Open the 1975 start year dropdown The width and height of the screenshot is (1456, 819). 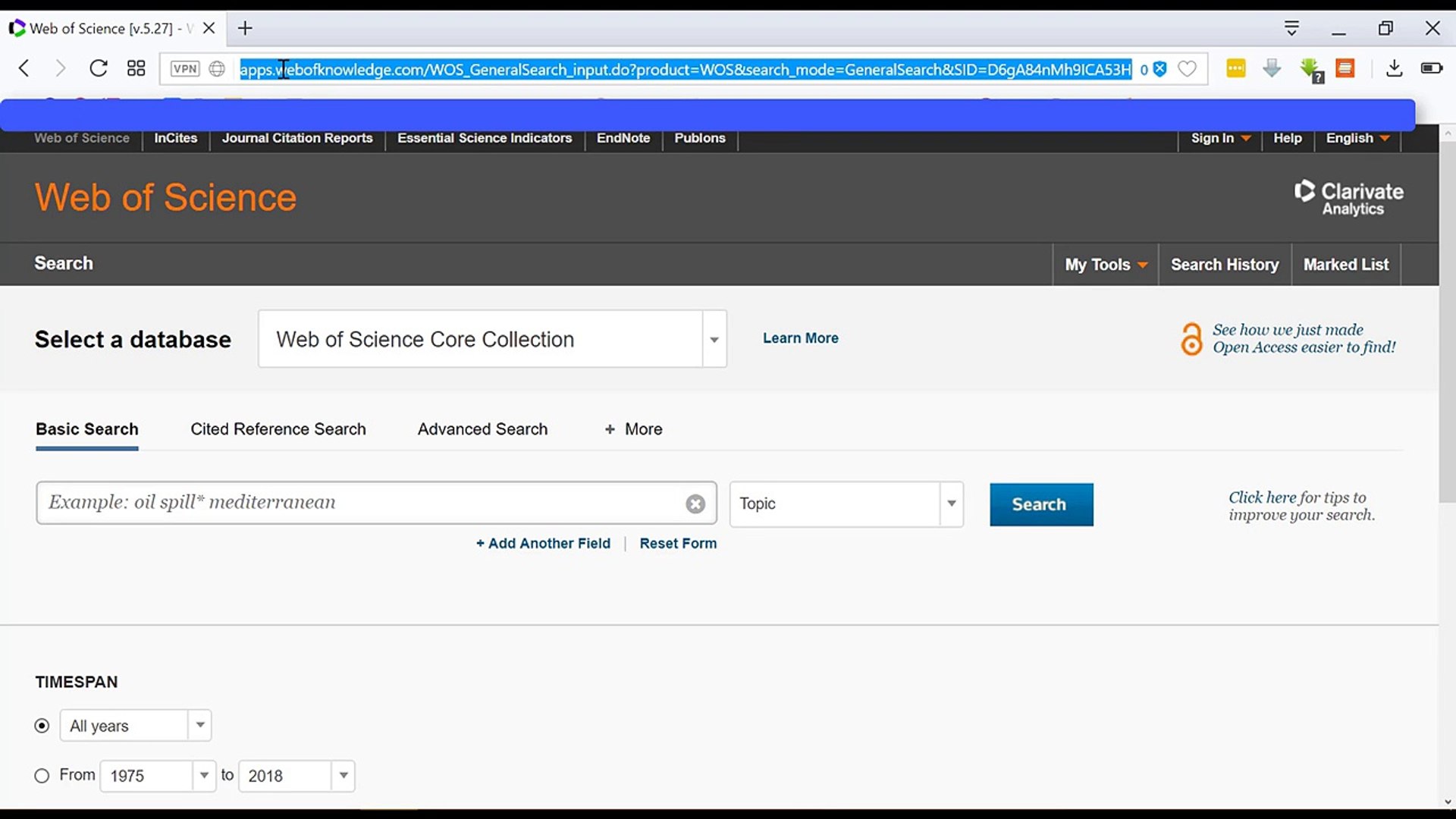point(204,776)
